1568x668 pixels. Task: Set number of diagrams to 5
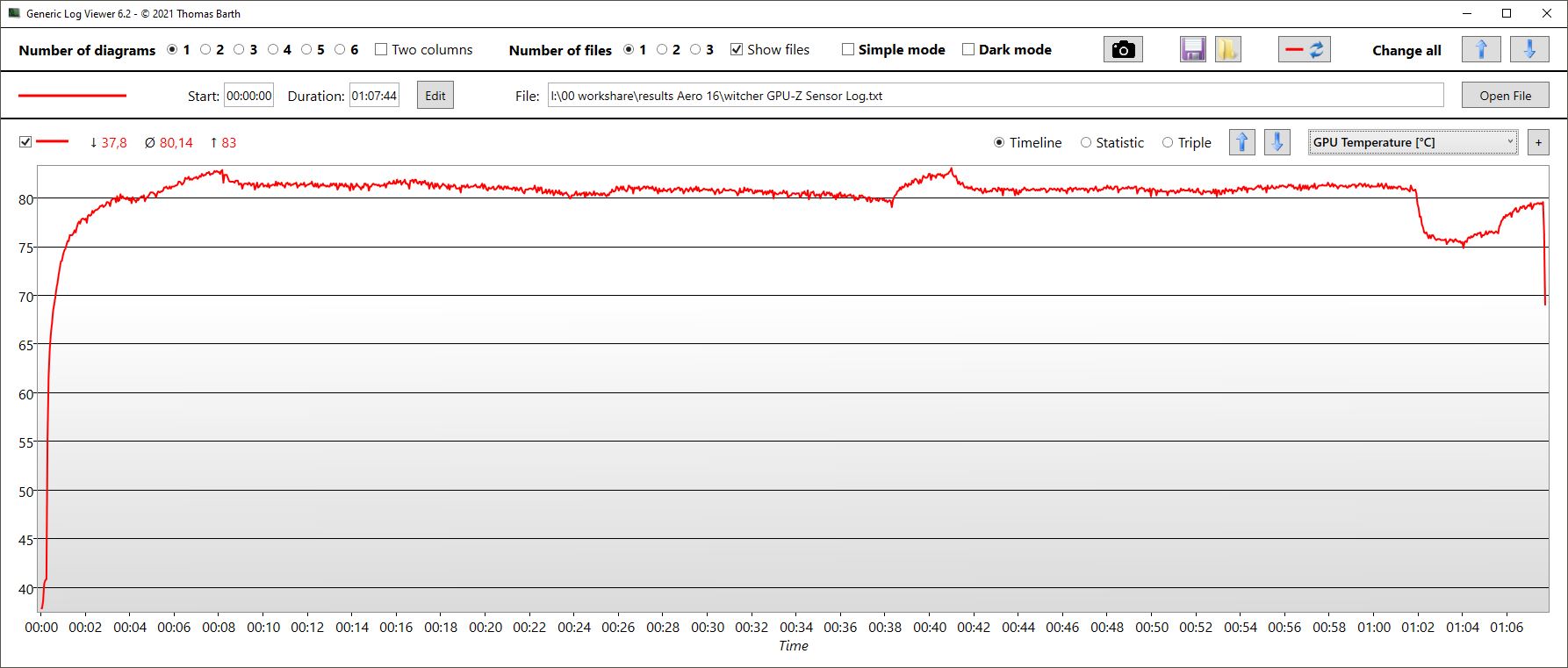pos(306,50)
